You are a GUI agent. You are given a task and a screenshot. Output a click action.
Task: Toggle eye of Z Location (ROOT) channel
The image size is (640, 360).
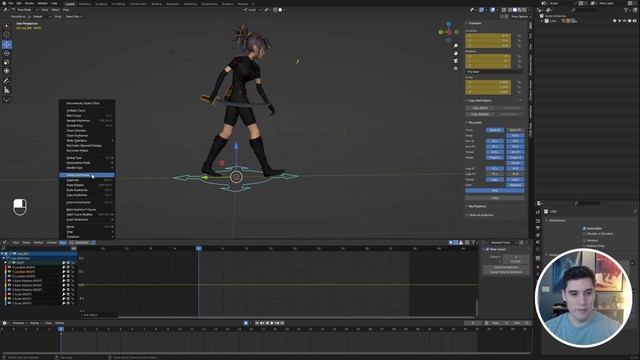tap(9, 276)
